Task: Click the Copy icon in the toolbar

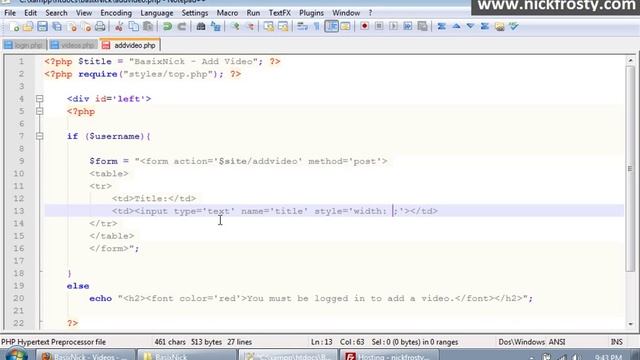Action: tap(133, 27)
